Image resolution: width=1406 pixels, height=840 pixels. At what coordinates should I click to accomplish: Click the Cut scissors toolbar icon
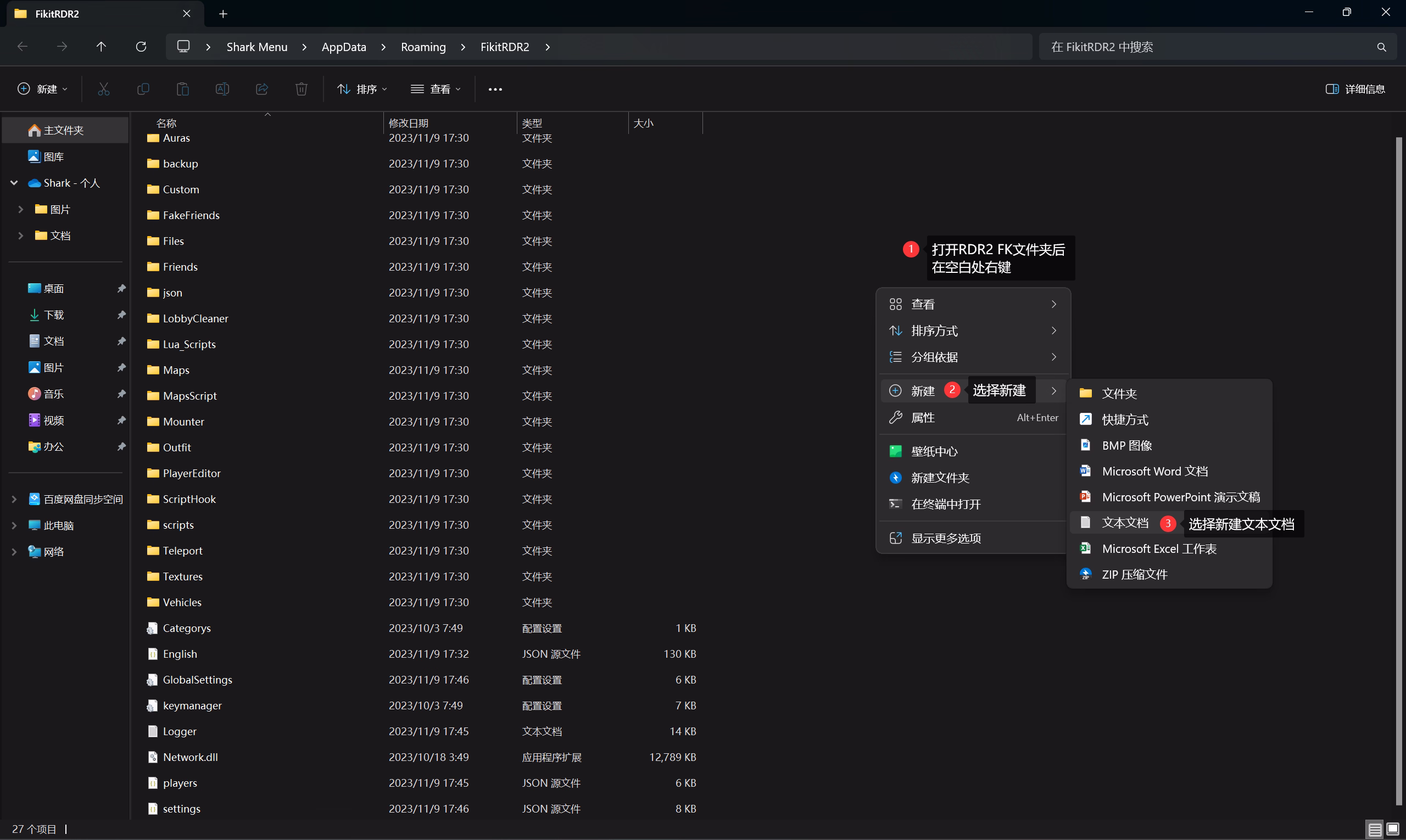tap(104, 89)
